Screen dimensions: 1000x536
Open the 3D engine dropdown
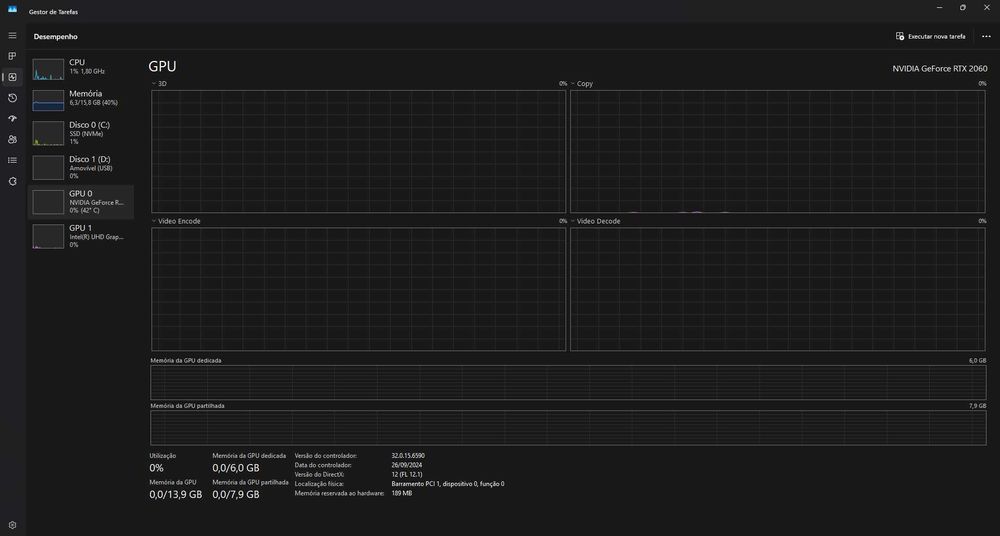tap(159, 84)
